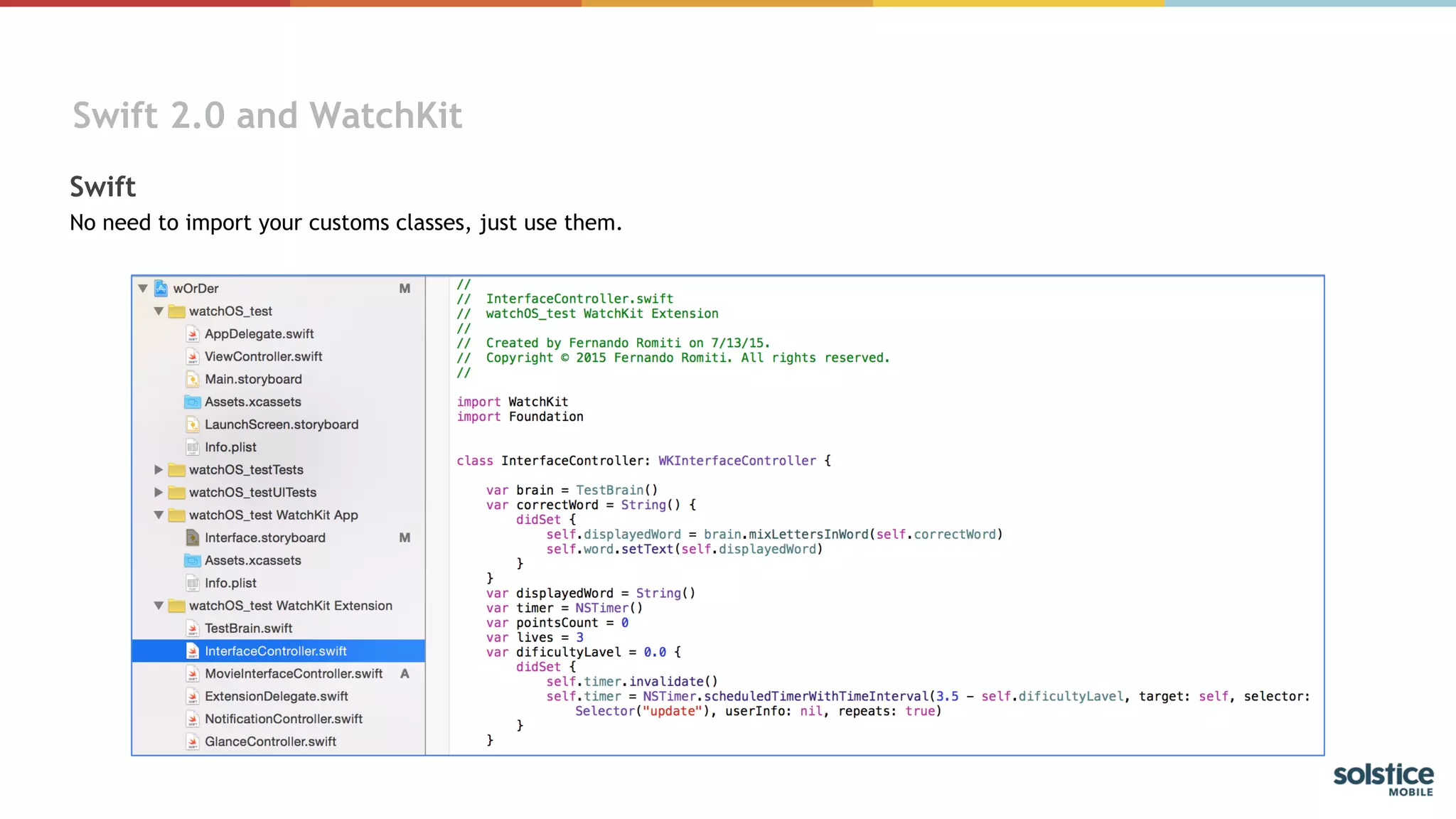Click the Main.storyboard file icon
The height and width of the screenshot is (819, 1456).
tap(193, 379)
